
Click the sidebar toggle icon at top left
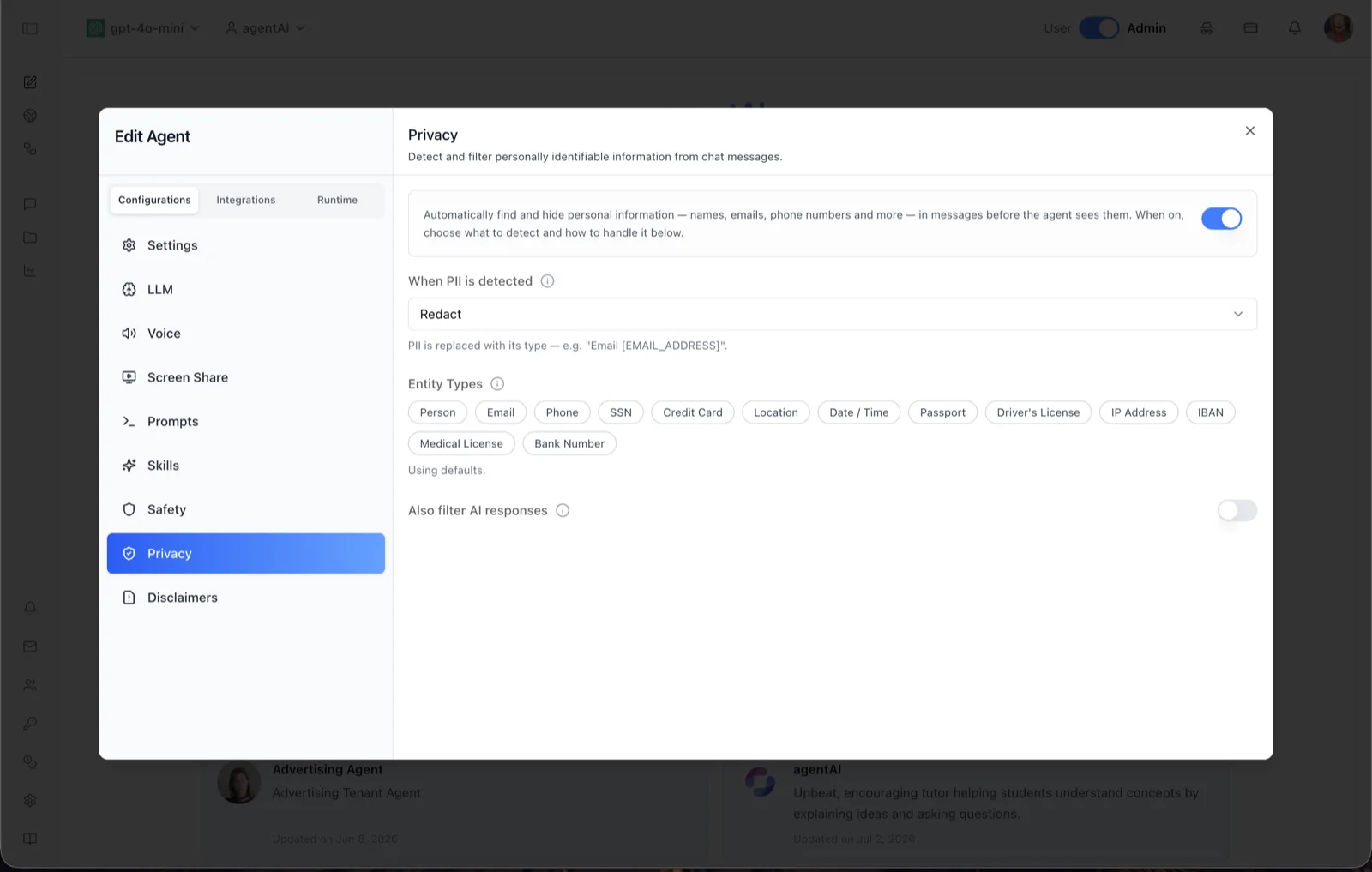coord(30,28)
